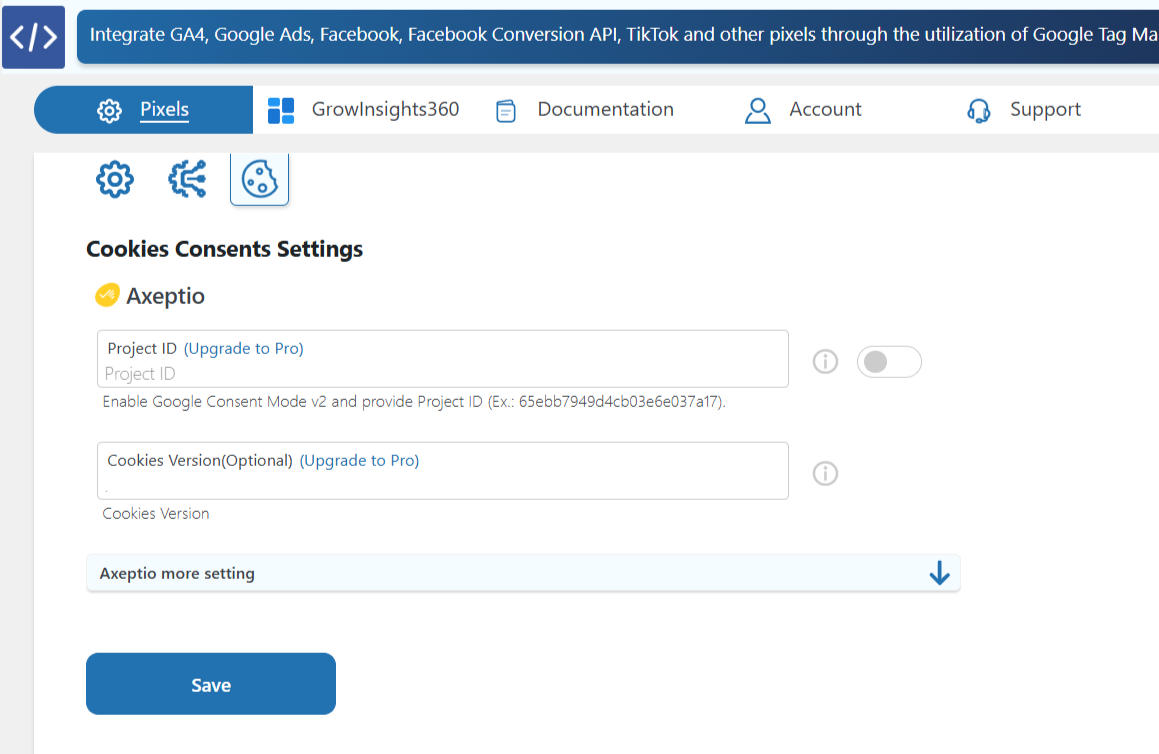Click the Save button

pyautogui.click(x=210, y=683)
